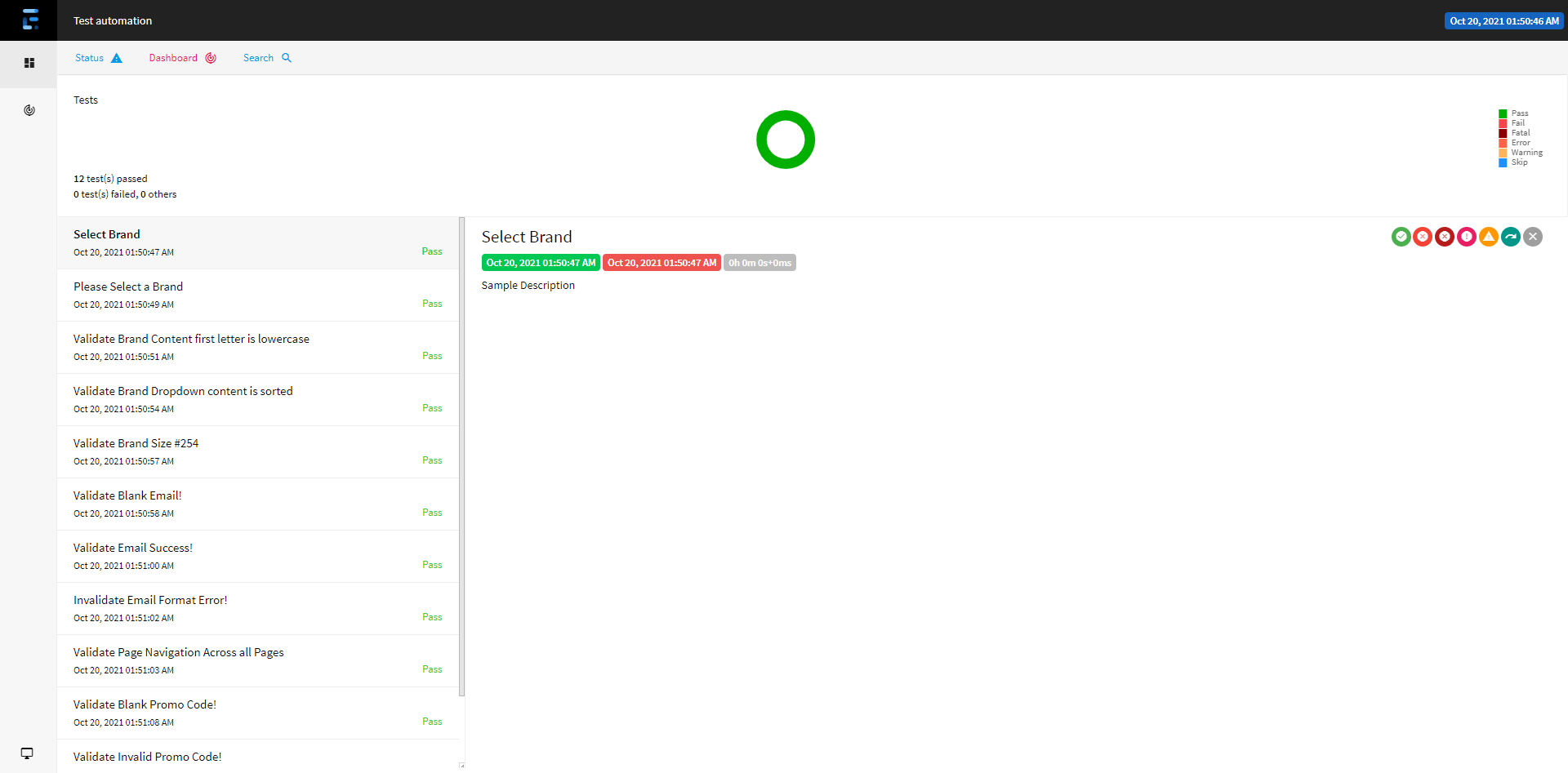Image resolution: width=1568 pixels, height=773 pixels.
Task: View the Validate Invalid Promo Code test
Action: point(245,757)
